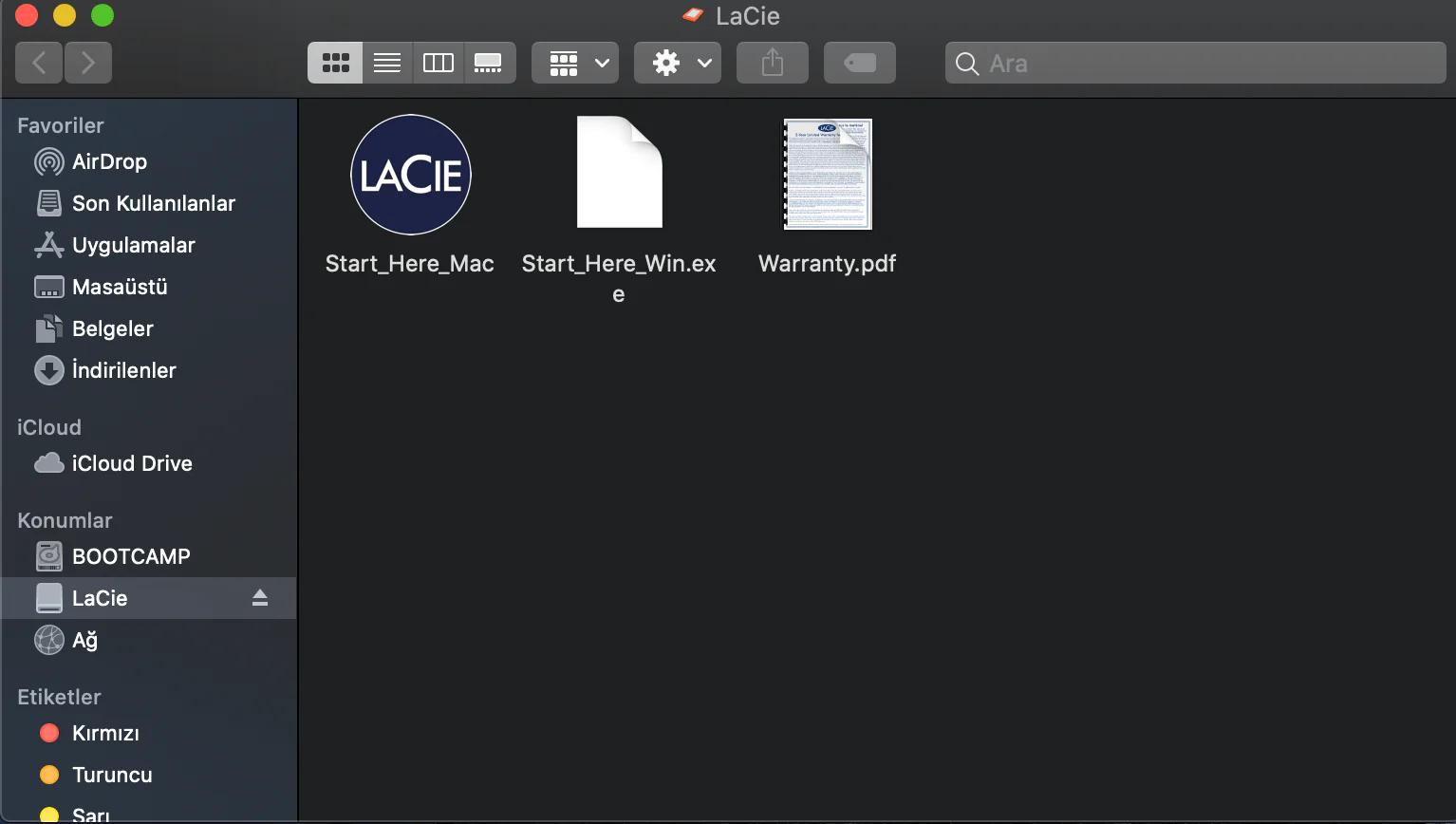Screen dimensions: 1456x824
Task: Click the Start_Here_Mac file name
Action: click(x=410, y=264)
